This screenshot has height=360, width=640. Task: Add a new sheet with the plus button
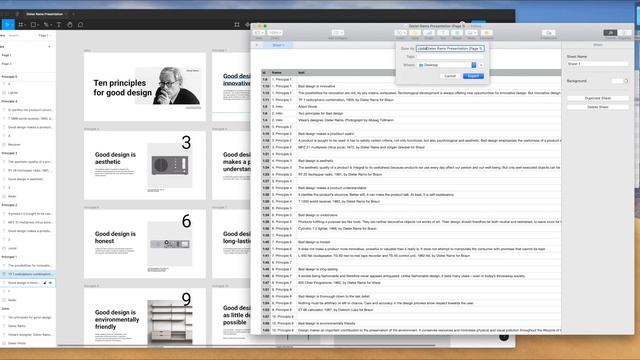point(257,45)
